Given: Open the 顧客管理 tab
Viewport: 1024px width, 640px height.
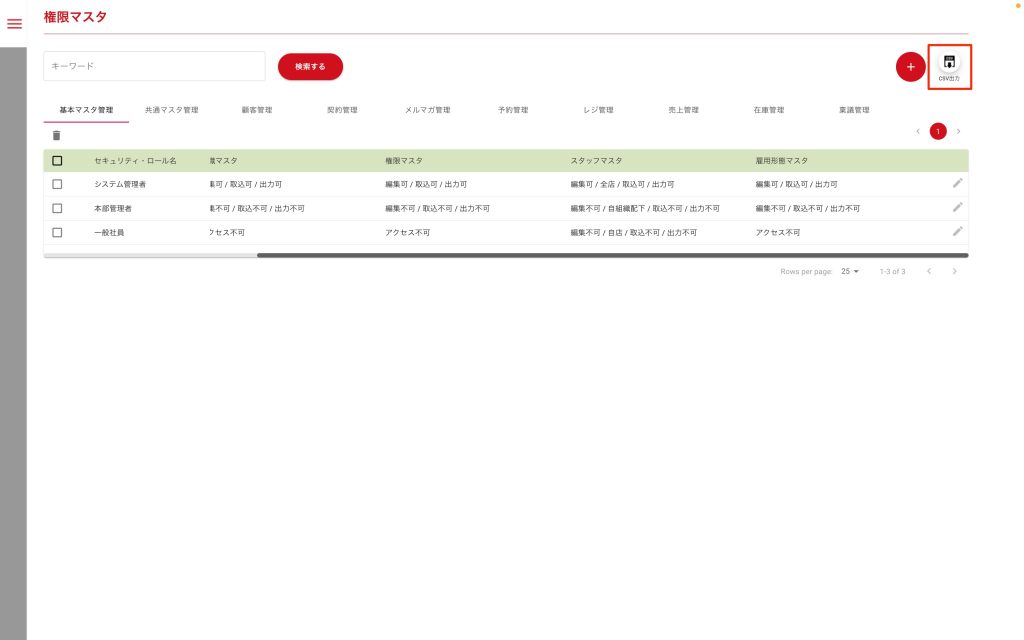Looking at the screenshot, I should pos(257,110).
